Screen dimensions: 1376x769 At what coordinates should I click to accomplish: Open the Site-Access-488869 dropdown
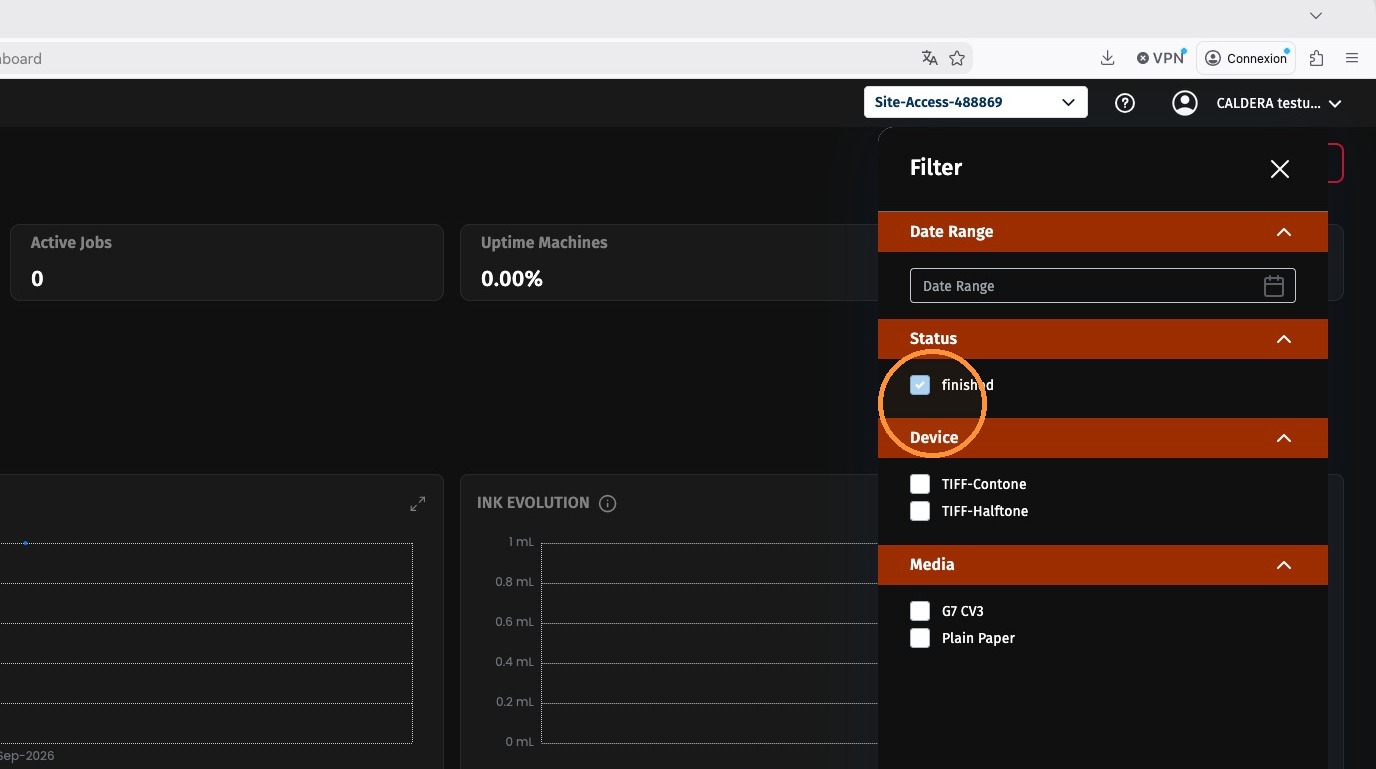pos(976,102)
